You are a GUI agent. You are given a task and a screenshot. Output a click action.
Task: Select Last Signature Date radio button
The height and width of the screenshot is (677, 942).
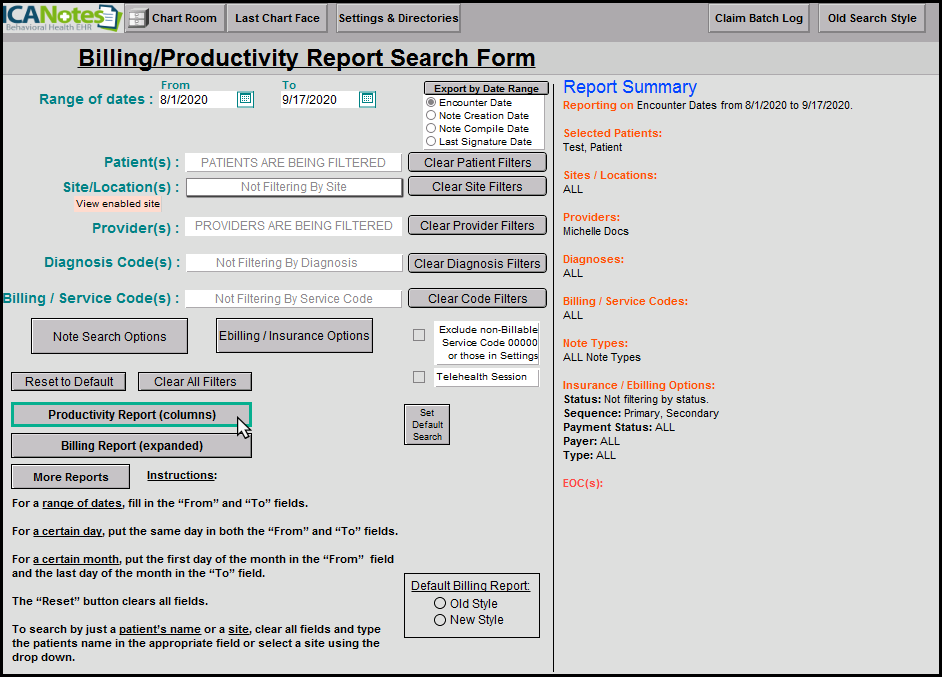(431, 142)
